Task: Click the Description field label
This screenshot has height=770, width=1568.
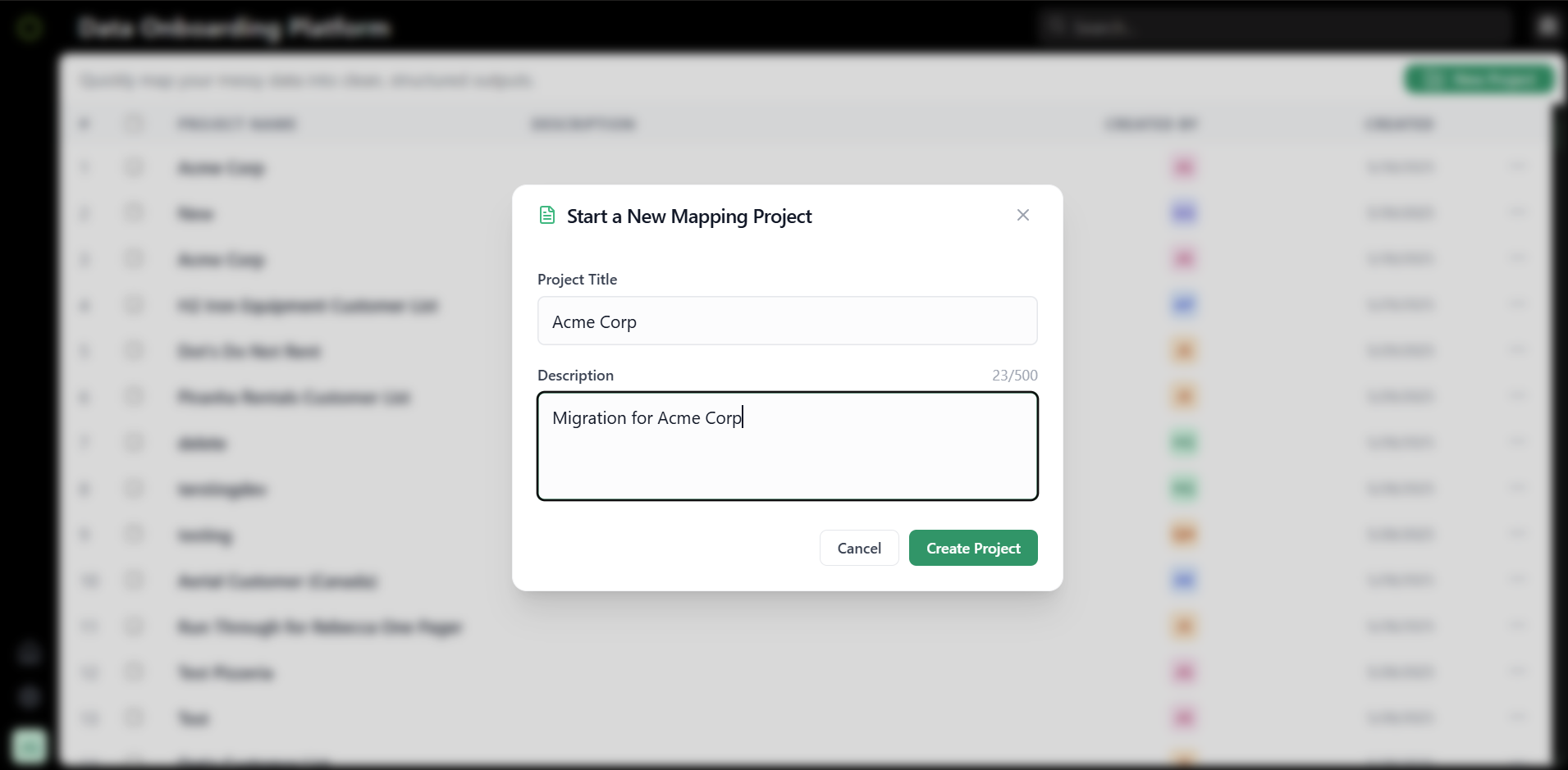Action: [575, 375]
